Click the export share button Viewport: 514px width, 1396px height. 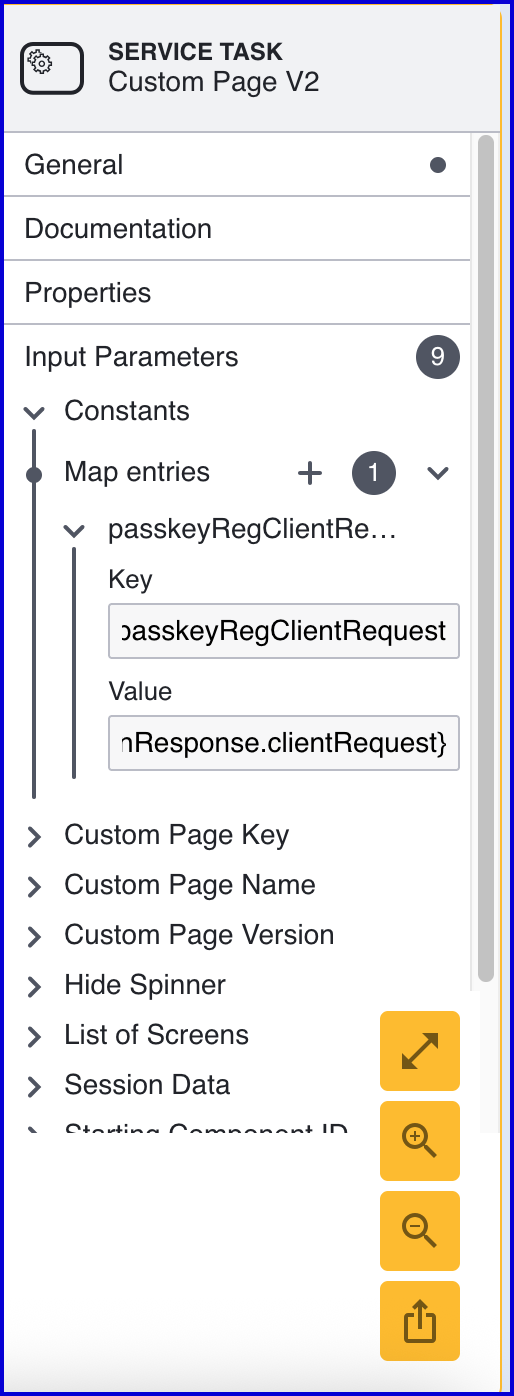(420, 1321)
